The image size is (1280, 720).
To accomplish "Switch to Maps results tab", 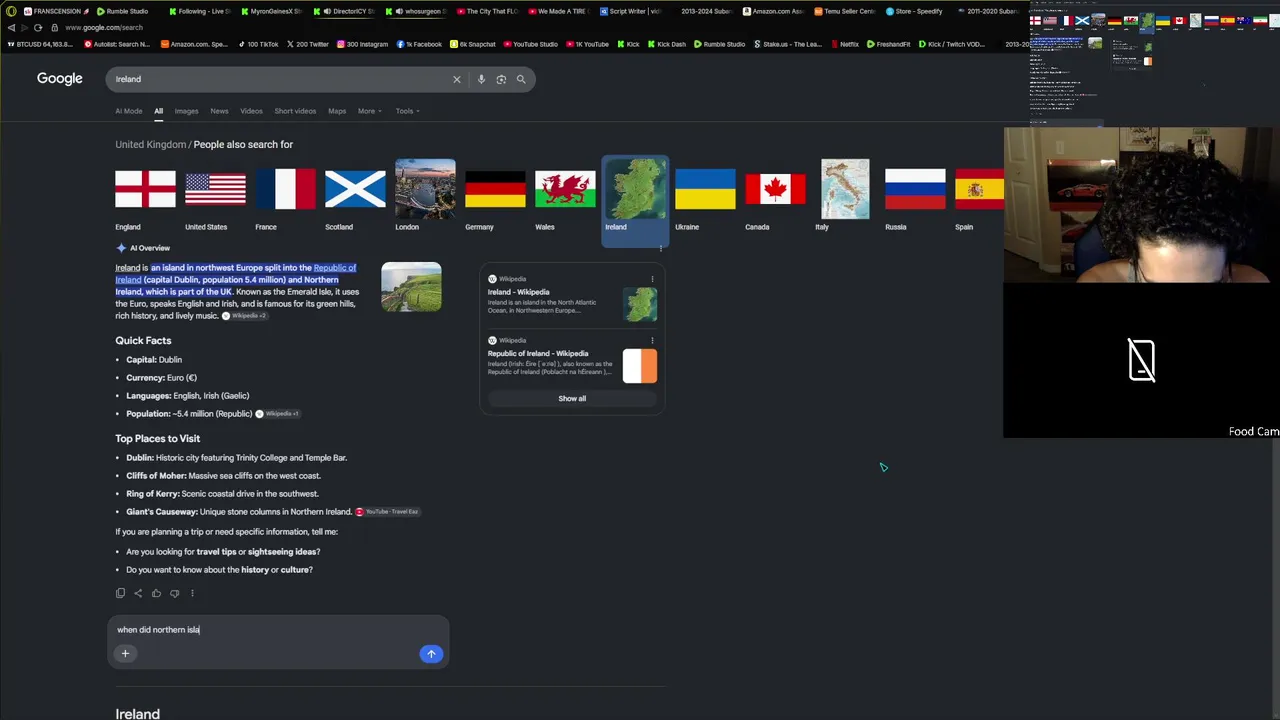I will [337, 111].
